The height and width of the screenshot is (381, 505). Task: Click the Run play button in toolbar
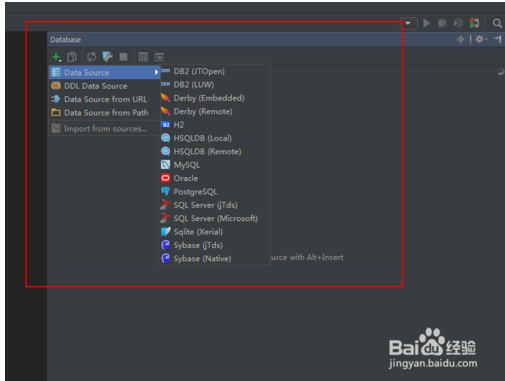(x=426, y=23)
